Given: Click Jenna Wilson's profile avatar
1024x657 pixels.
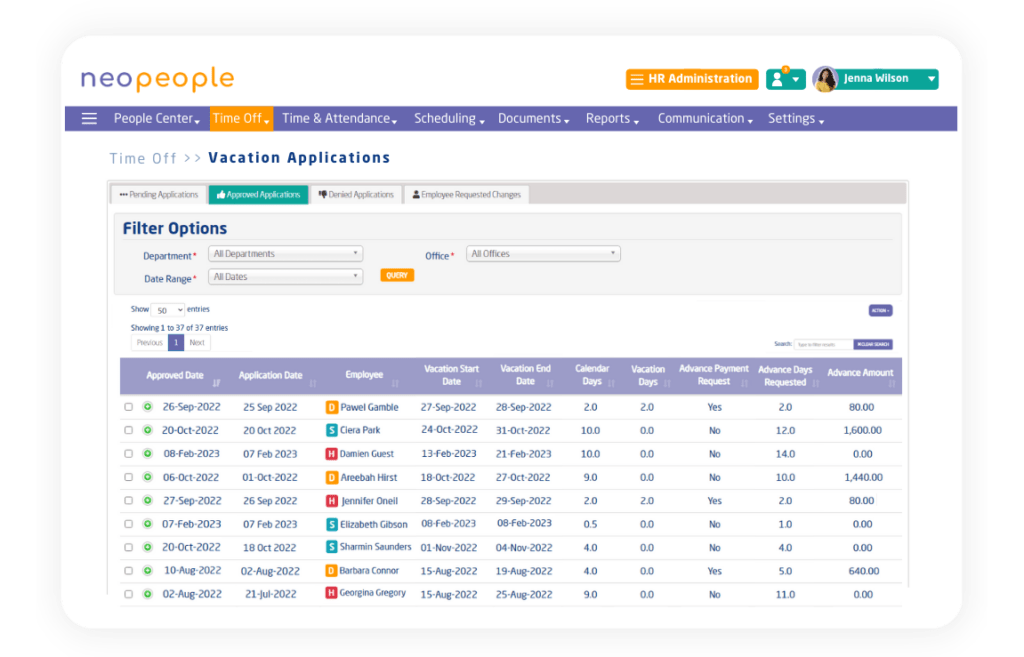Looking at the screenshot, I should [x=825, y=79].
